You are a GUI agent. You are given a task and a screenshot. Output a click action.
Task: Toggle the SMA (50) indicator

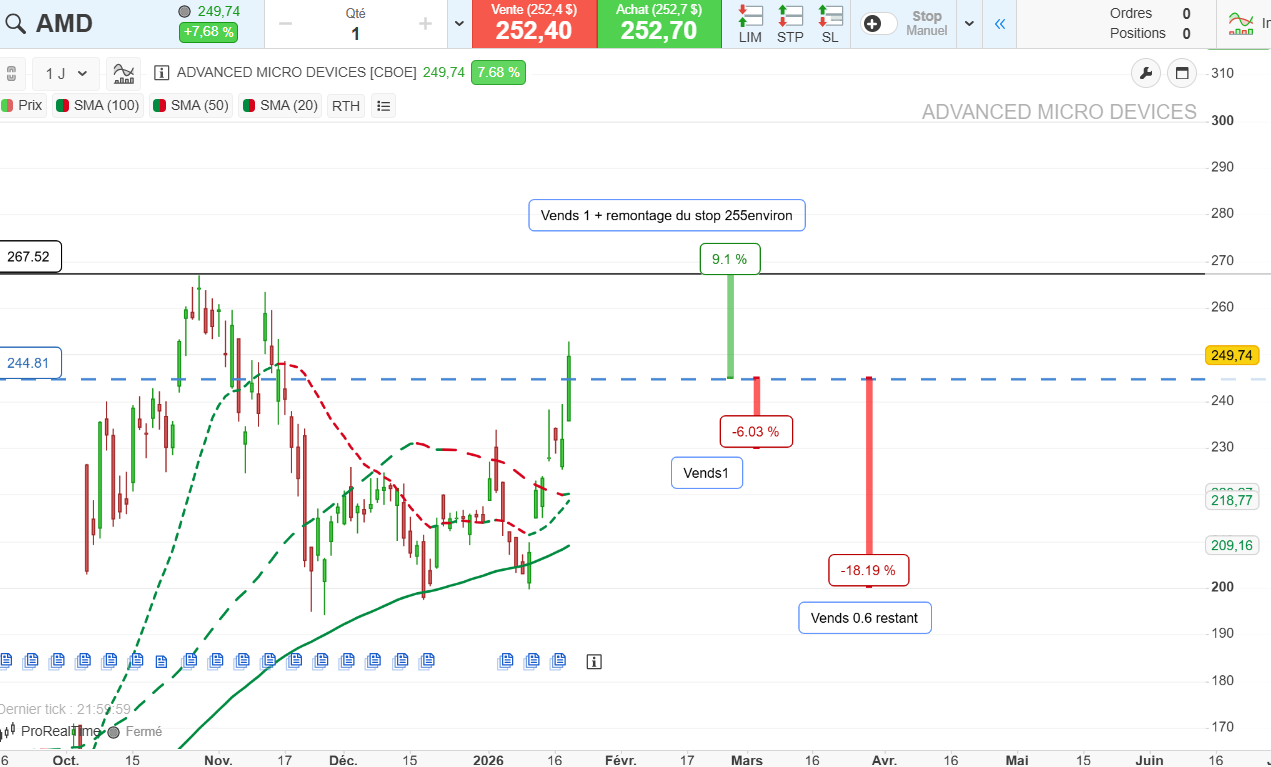coord(191,105)
